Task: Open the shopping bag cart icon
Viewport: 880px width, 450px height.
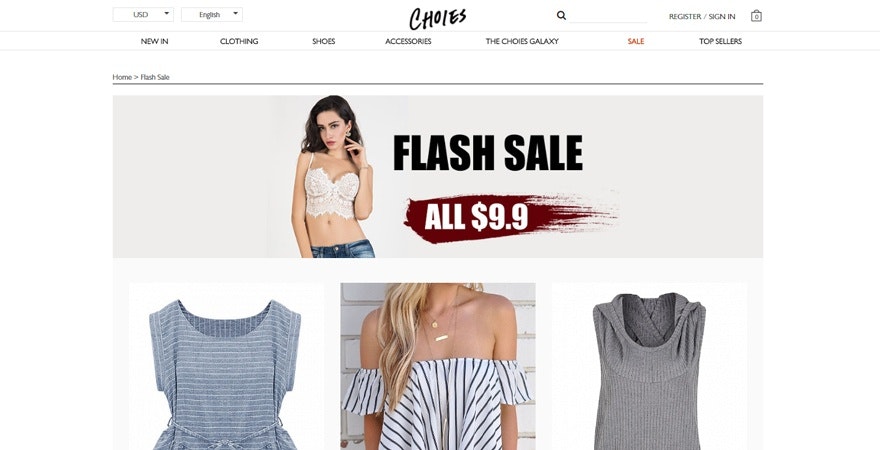Action: pos(756,16)
